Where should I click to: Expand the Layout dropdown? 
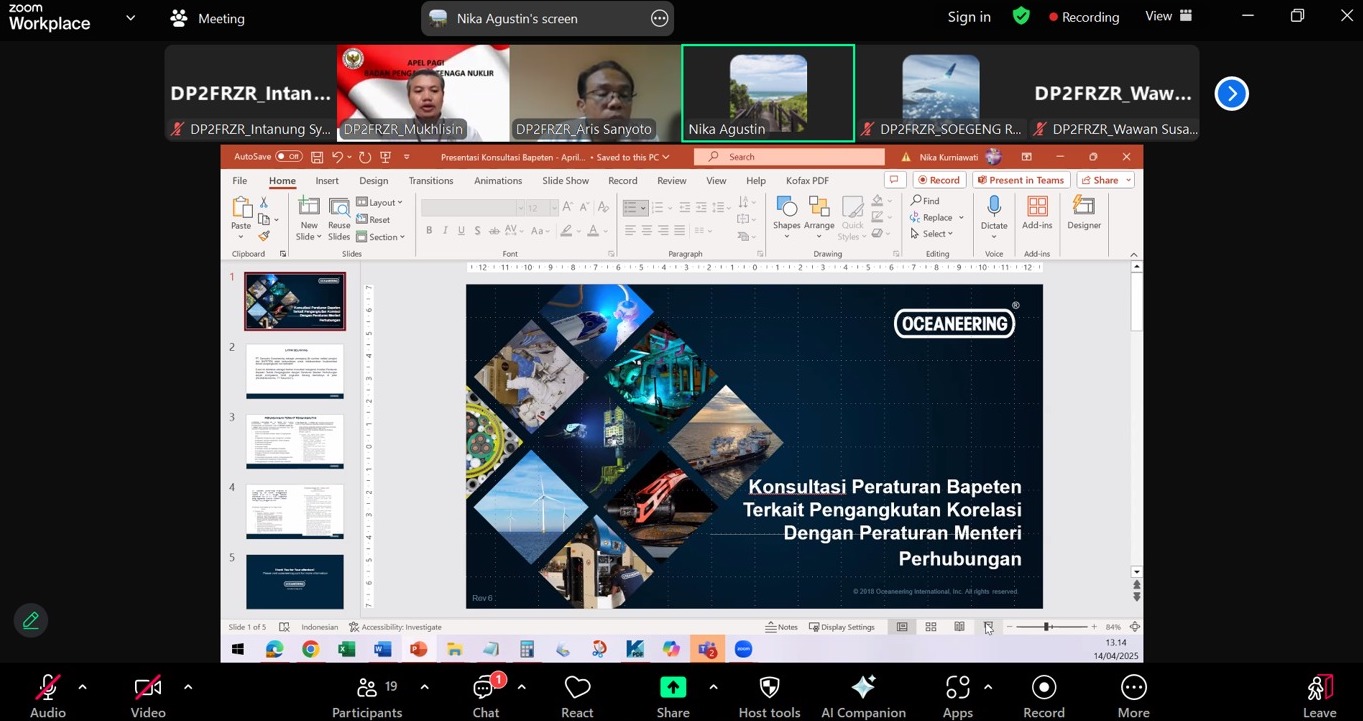coord(379,202)
